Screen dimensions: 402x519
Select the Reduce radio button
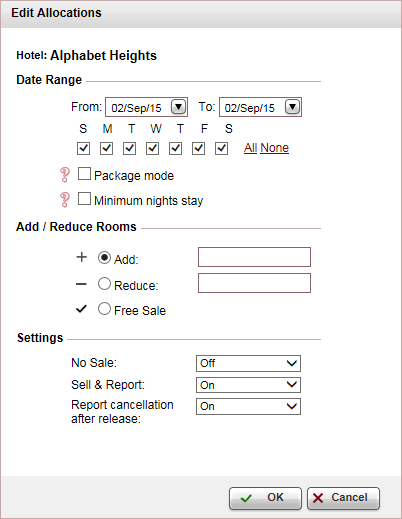coord(104,284)
